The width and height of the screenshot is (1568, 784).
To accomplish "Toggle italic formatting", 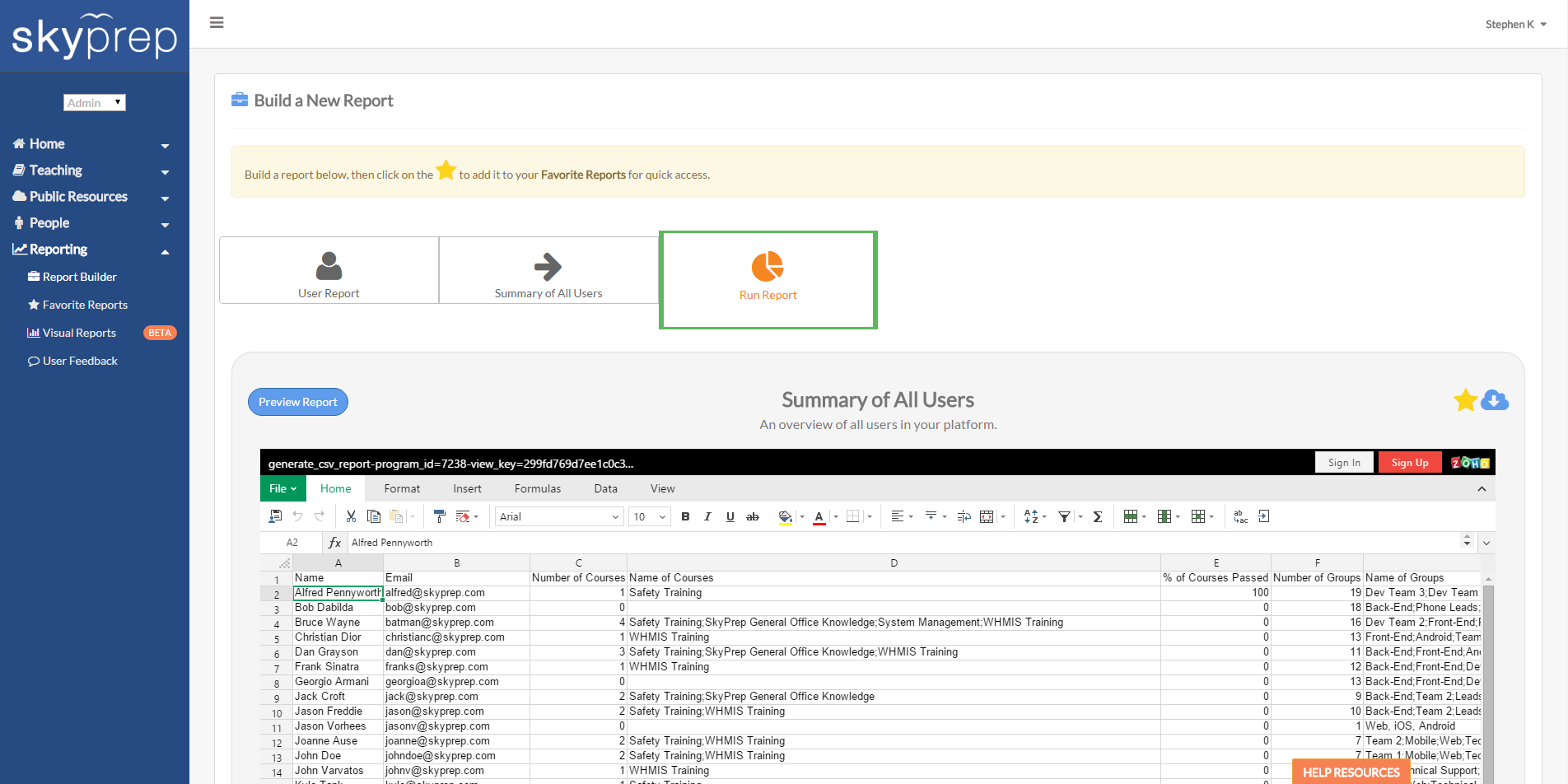I will [x=707, y=516].
